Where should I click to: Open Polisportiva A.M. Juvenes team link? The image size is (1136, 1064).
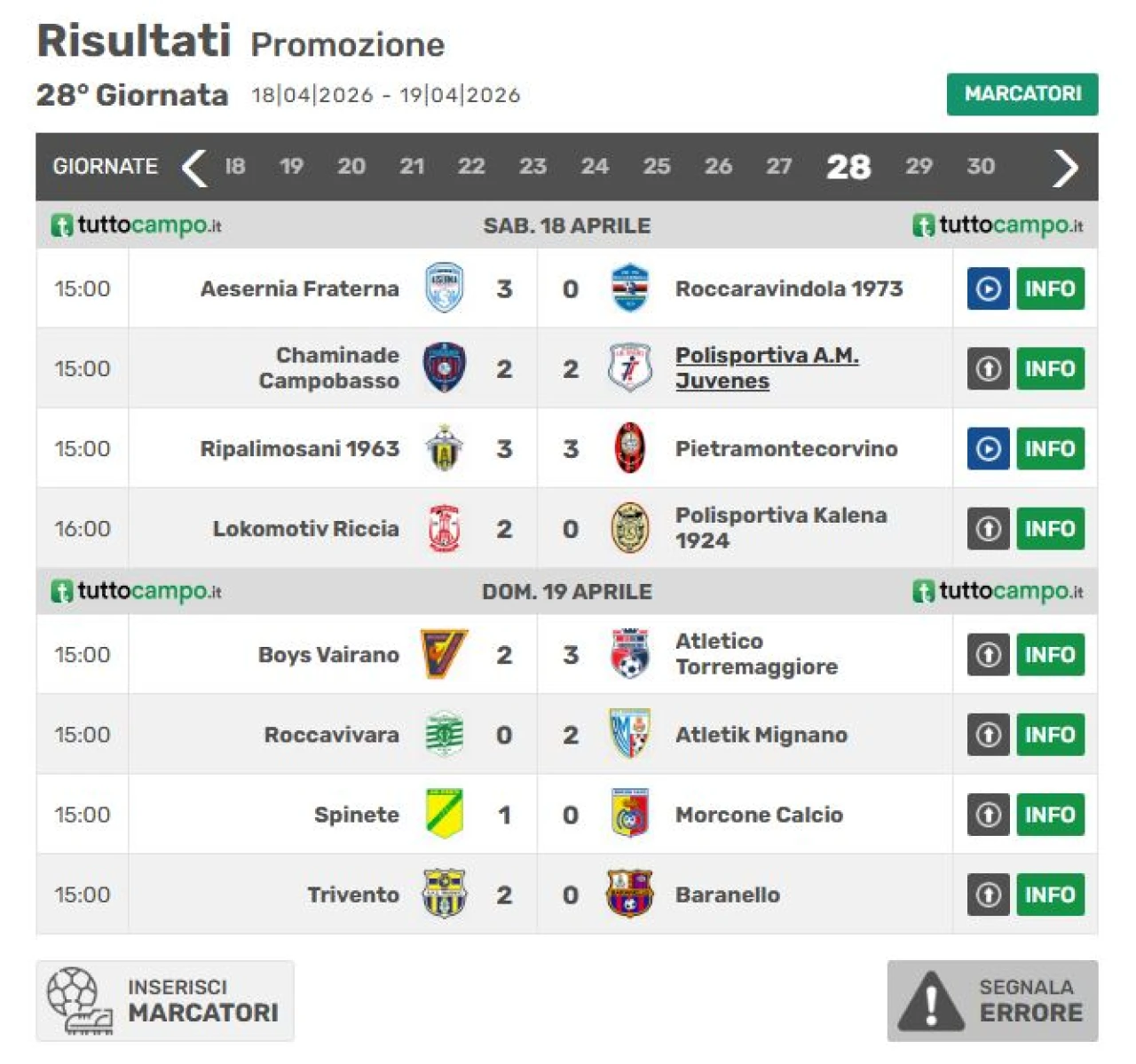pos(766,368)
